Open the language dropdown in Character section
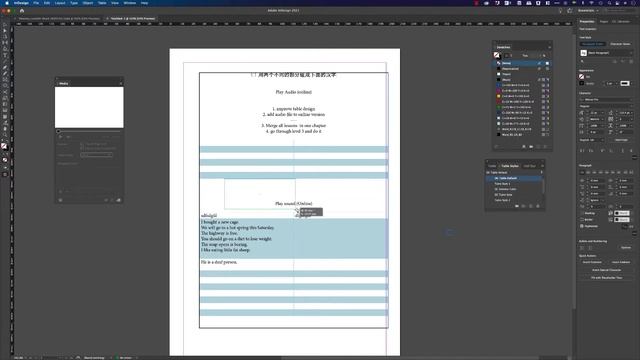The width and height of the screenshot is (640, 360). pyautogui.click(x=592, y=140)
